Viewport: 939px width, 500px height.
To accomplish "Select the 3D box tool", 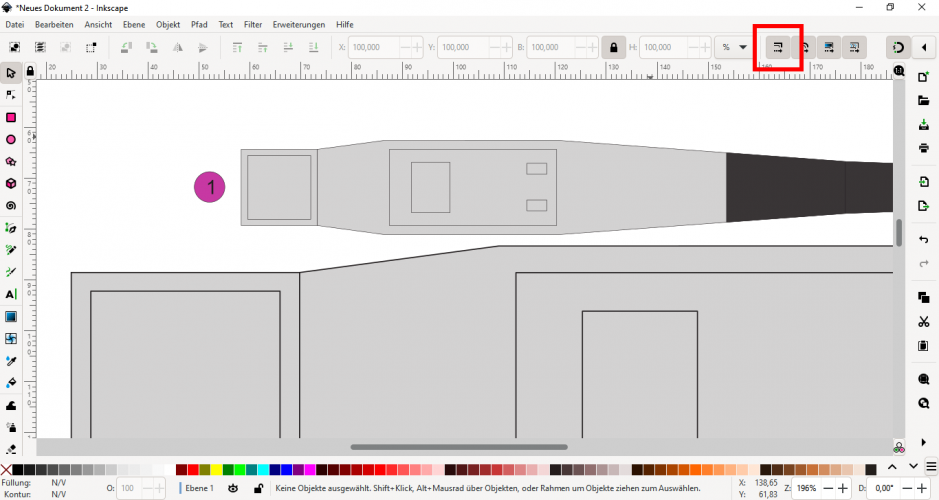I will [x=11, y=184].
